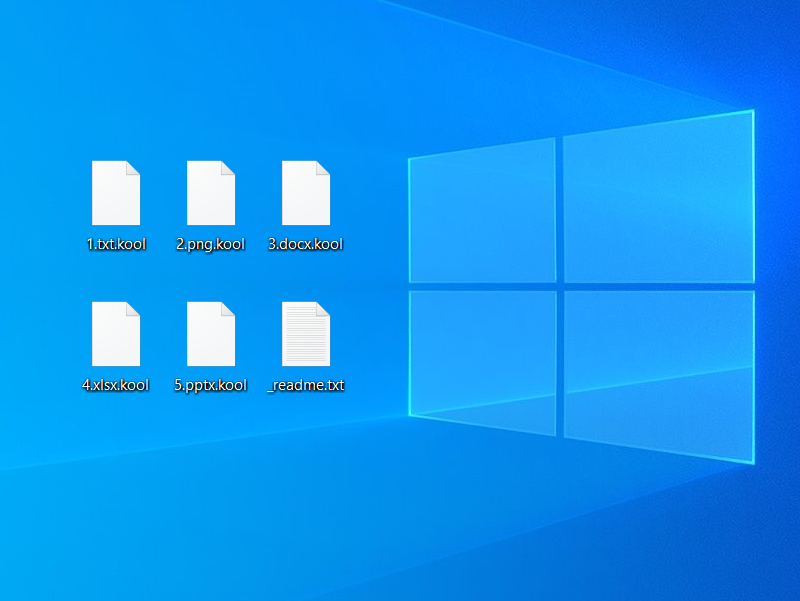Click the top-left pane of Windows logo

[x=482, y=212]
